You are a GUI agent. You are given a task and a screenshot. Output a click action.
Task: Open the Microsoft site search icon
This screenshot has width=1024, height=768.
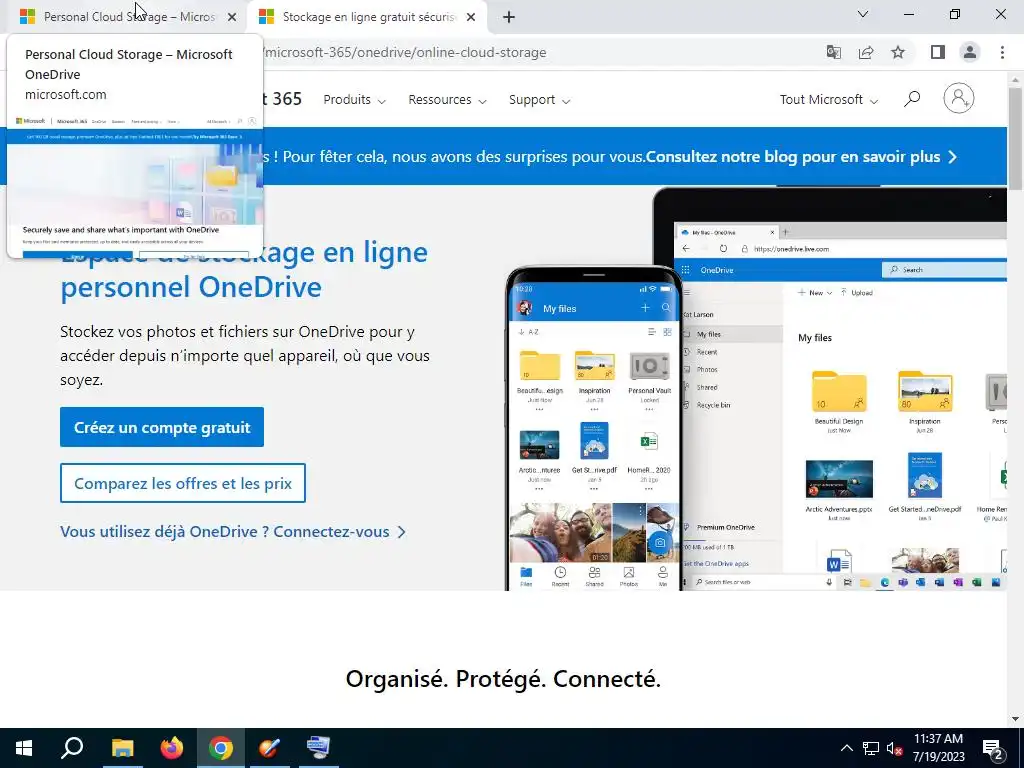click(x=912, y=99)
